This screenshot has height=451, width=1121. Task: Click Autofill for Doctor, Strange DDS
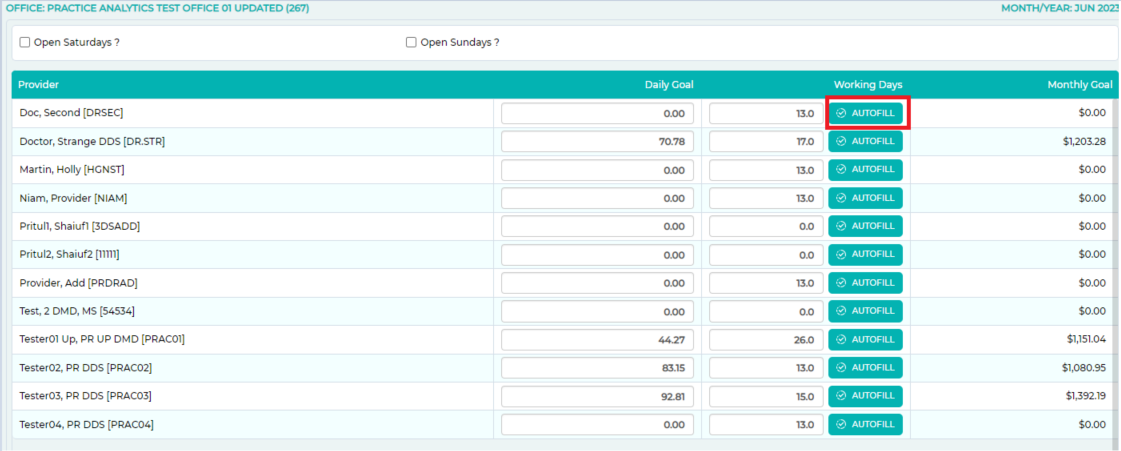[866, 141]
